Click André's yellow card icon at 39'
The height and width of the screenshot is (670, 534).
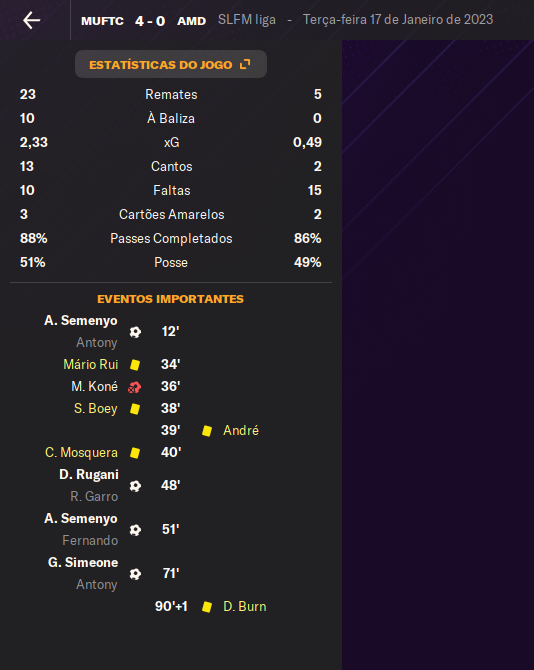tap(207, 431)
